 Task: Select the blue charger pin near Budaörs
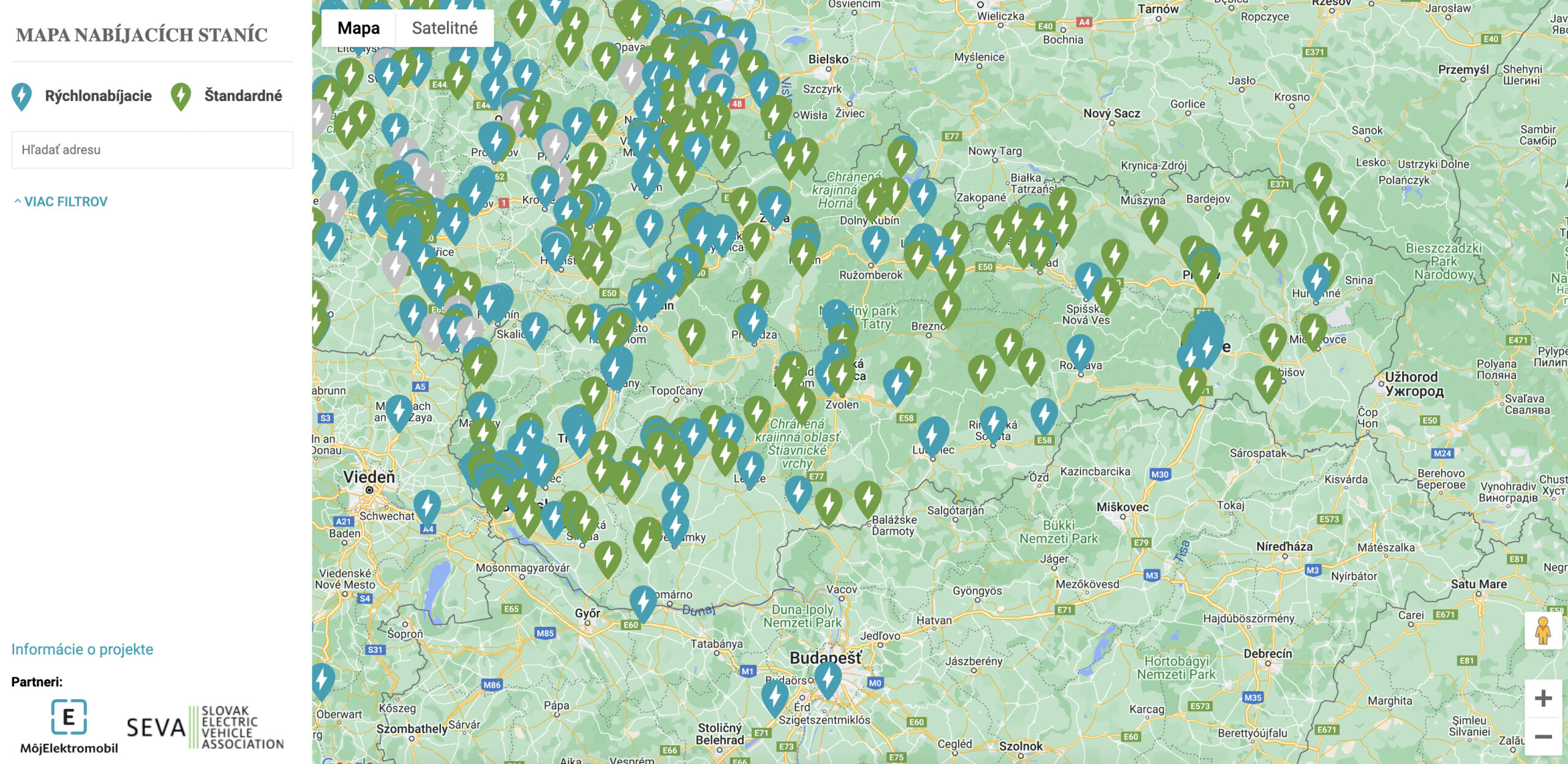(775, 697)
